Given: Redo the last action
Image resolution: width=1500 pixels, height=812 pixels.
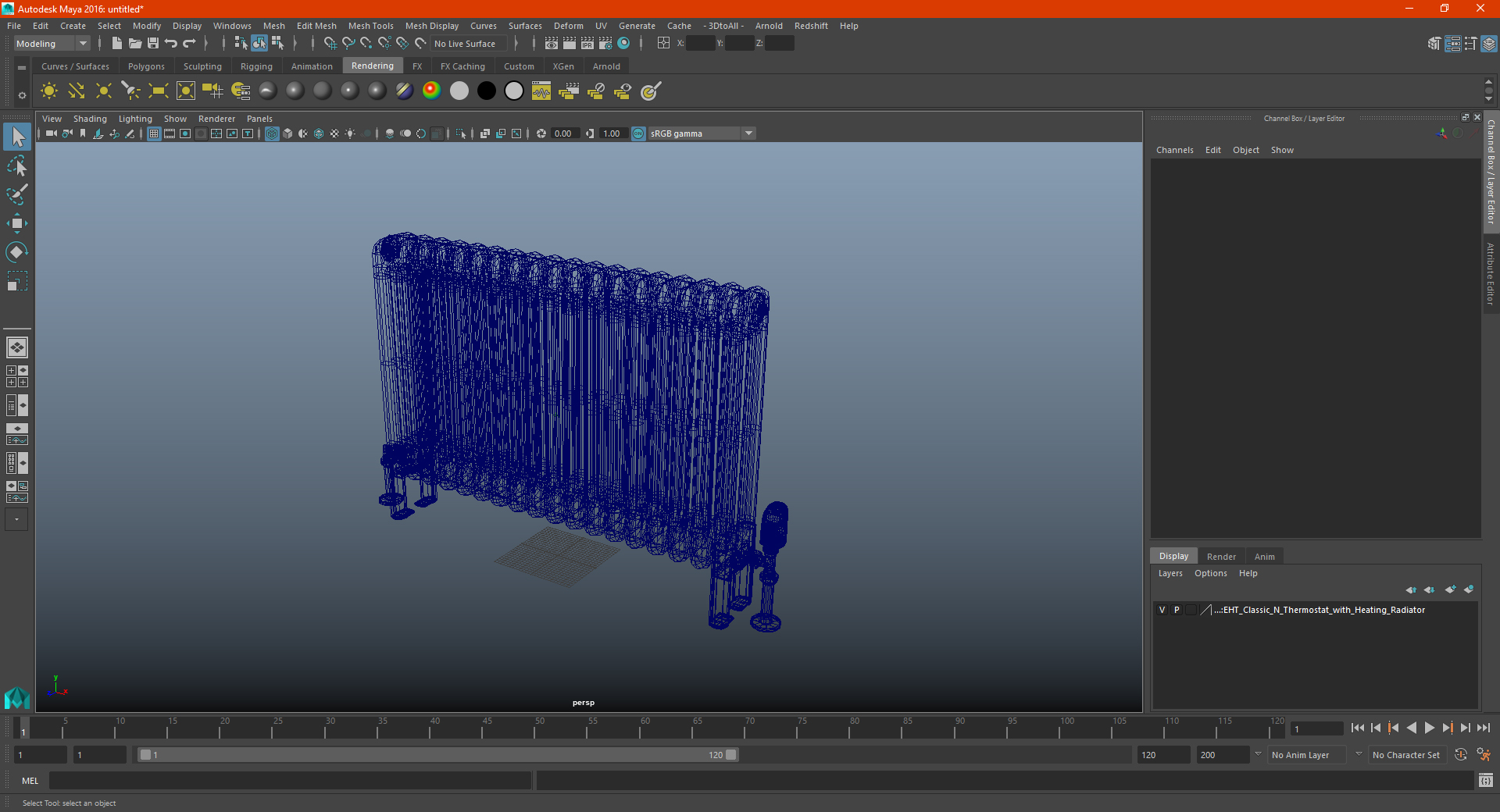Looking at the screenshot, I should pos(189,44).
